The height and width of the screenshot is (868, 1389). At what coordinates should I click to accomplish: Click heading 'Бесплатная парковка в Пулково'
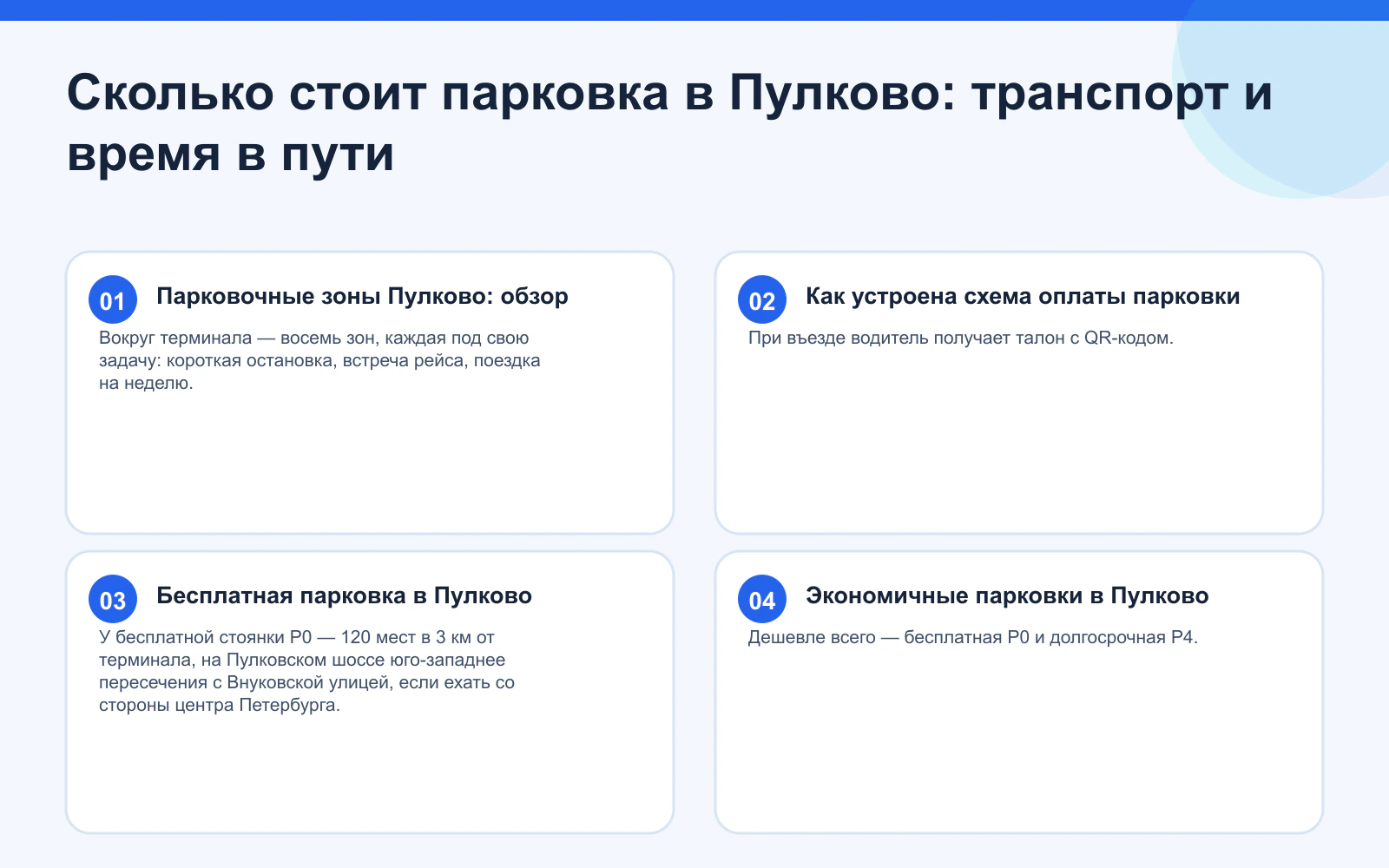click(x=344, y=595)
